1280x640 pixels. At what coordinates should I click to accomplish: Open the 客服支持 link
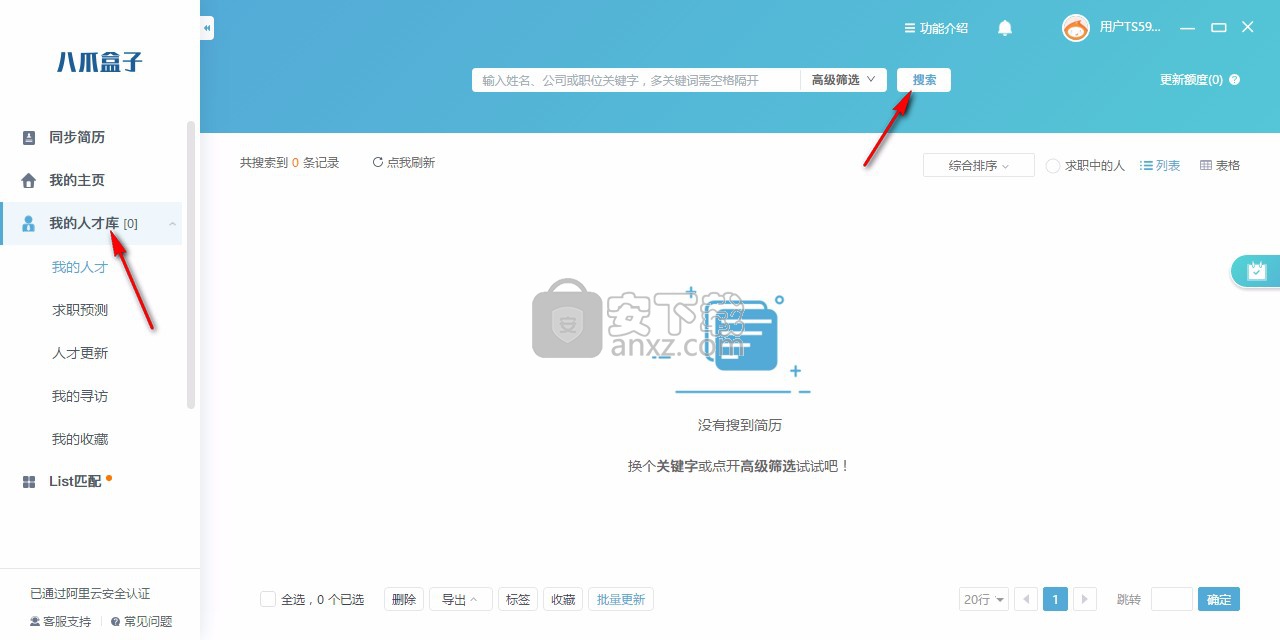(x=67, y=622)
